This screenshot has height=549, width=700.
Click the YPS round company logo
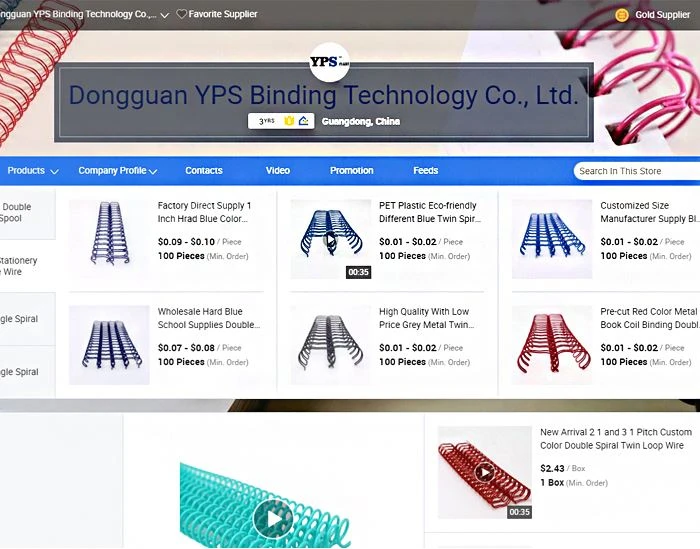click(x=329, y=62)
